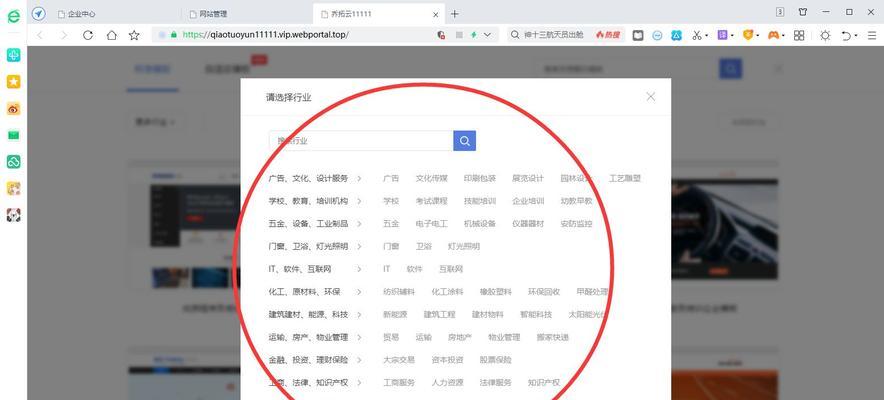Expand 五金、设备、工业制品 category arrow

click(359, 224)
